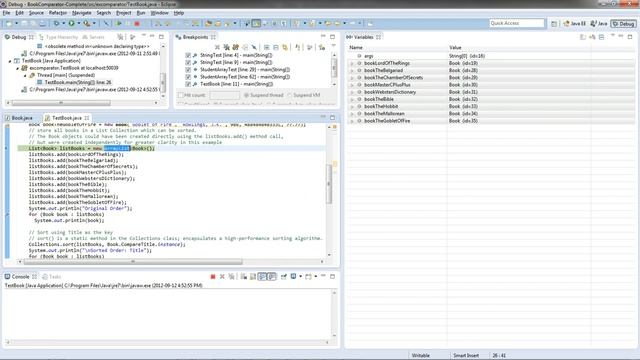Switch to Java EE perspective button
The image size is (640, 360).
pos(575,24)
